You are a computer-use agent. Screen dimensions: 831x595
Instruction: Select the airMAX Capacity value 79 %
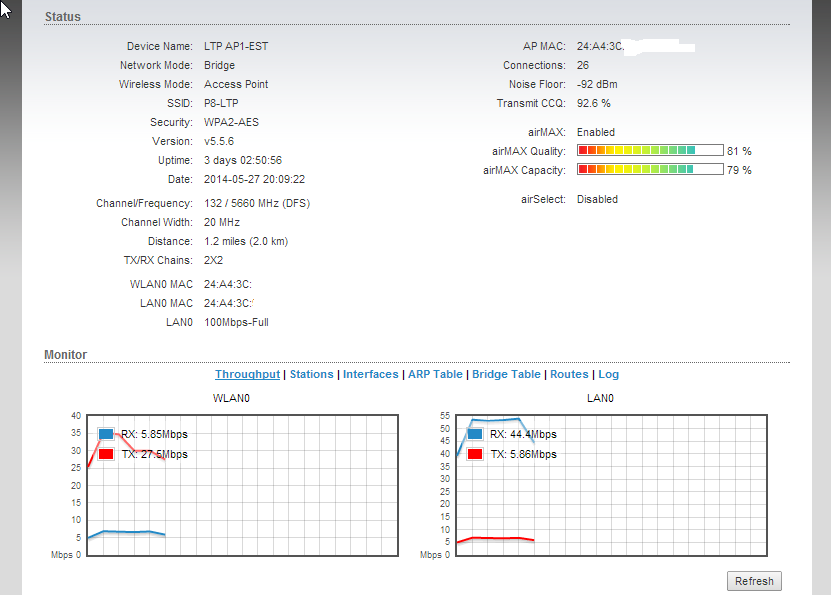[739, 170]
